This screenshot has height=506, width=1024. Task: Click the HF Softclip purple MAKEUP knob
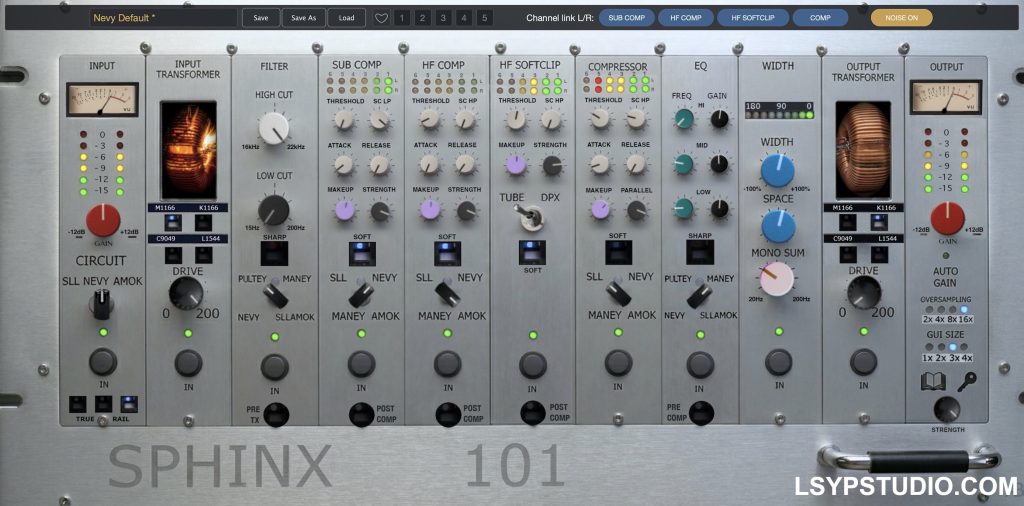pyautogui.click(x=515, y=164)
